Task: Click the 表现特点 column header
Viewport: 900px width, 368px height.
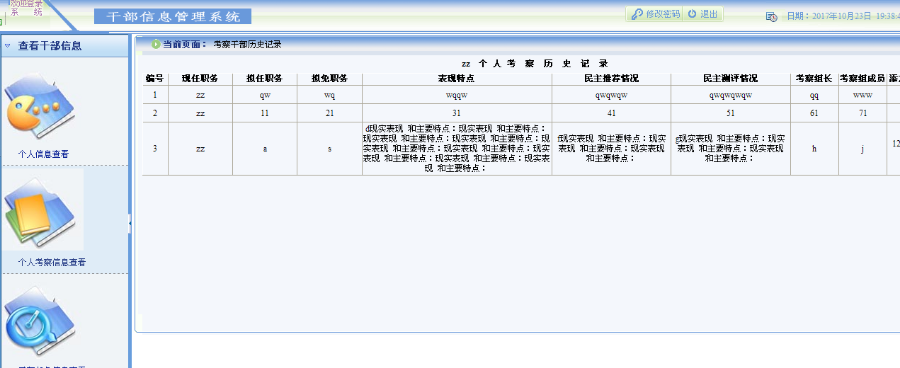Action: (x=457, y=79)
